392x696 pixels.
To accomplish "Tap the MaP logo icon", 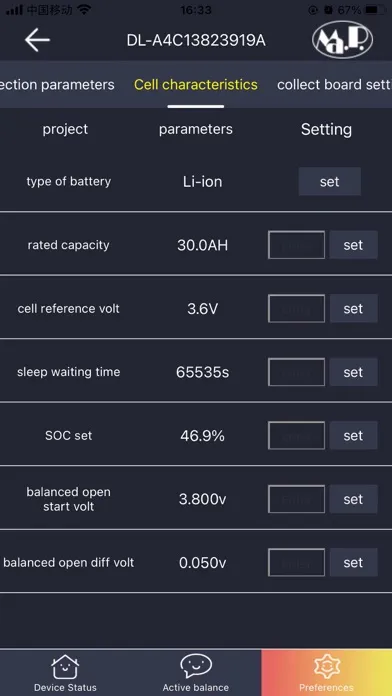I will click(x=342, y=40).
